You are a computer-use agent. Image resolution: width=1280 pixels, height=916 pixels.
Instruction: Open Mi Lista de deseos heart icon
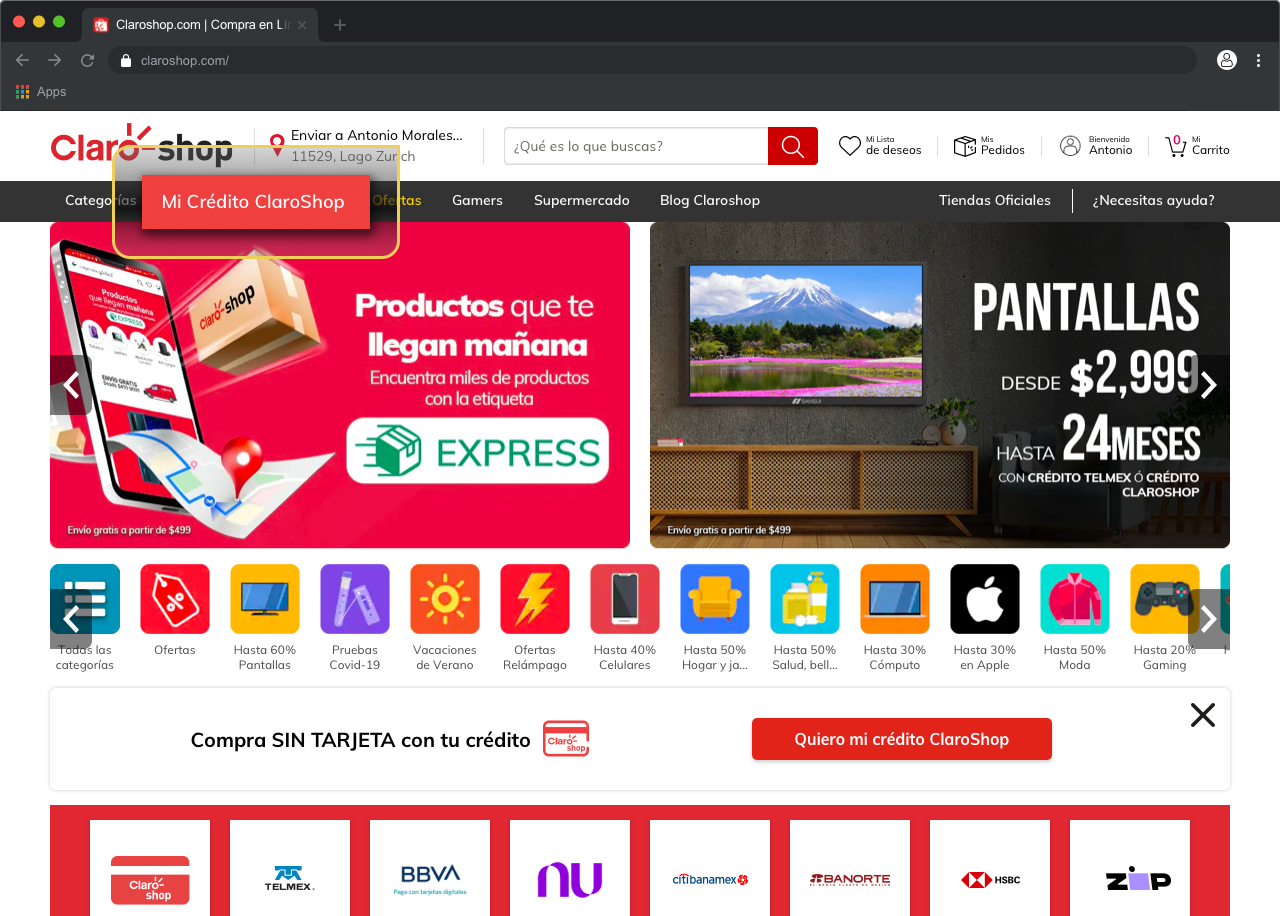click(850, 146)
